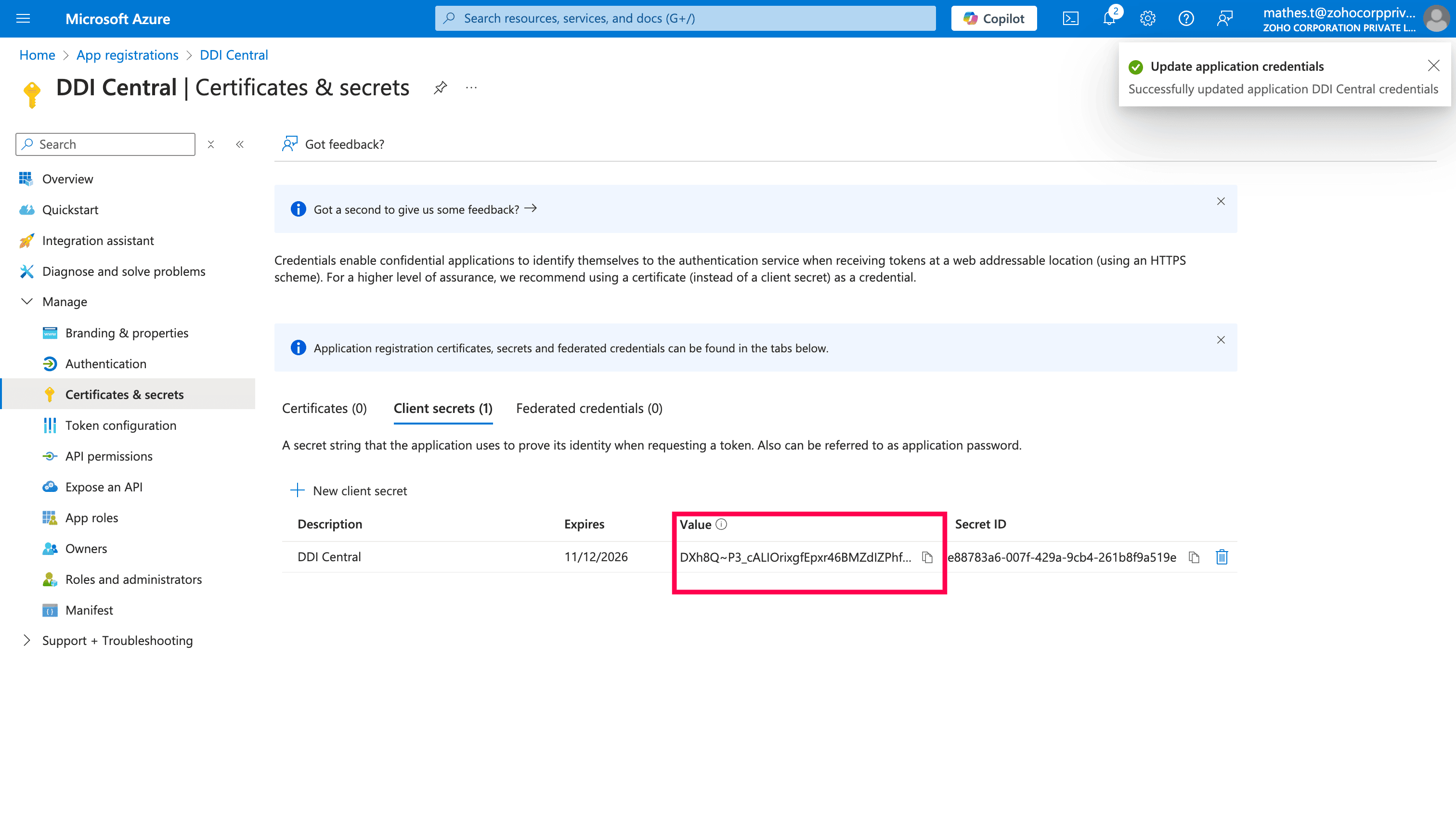
Task: Switch to the Certificates (0) tab
Action: coord(325,409)
